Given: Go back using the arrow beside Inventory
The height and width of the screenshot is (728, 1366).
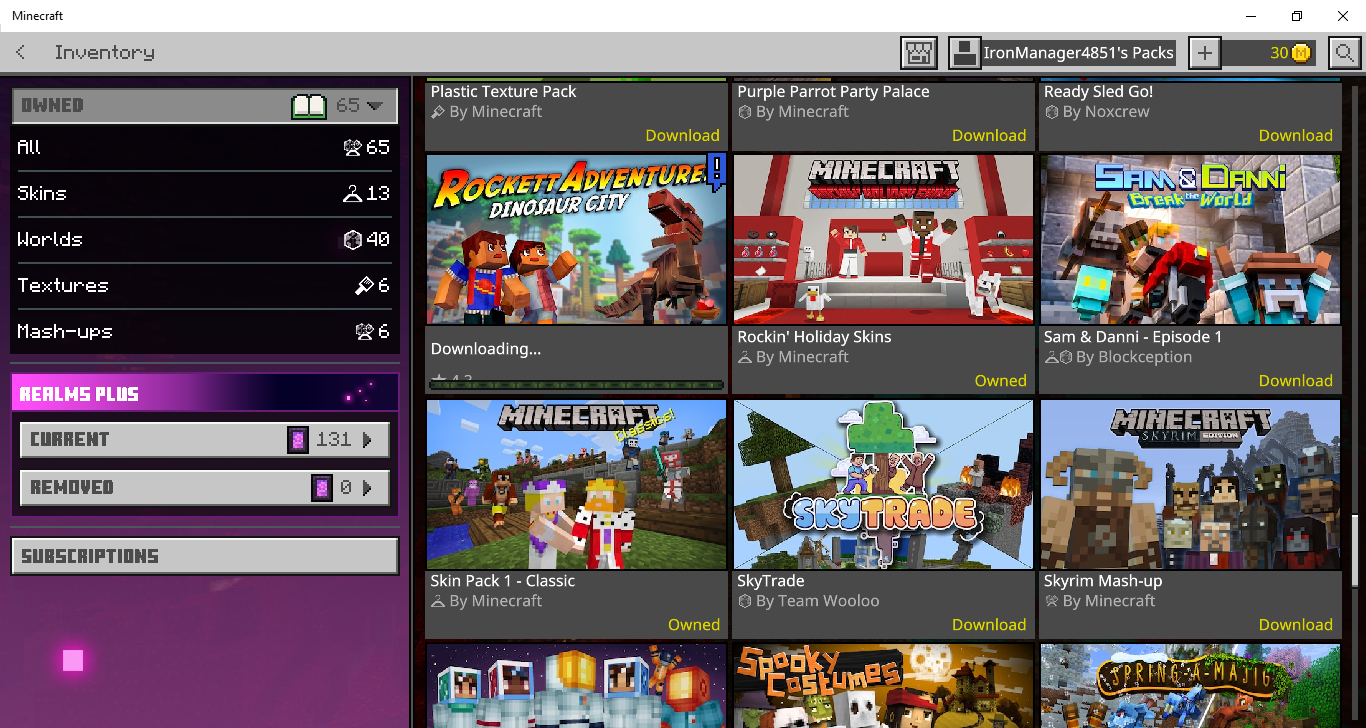Looking at the screenshot, I should point(21,52).
